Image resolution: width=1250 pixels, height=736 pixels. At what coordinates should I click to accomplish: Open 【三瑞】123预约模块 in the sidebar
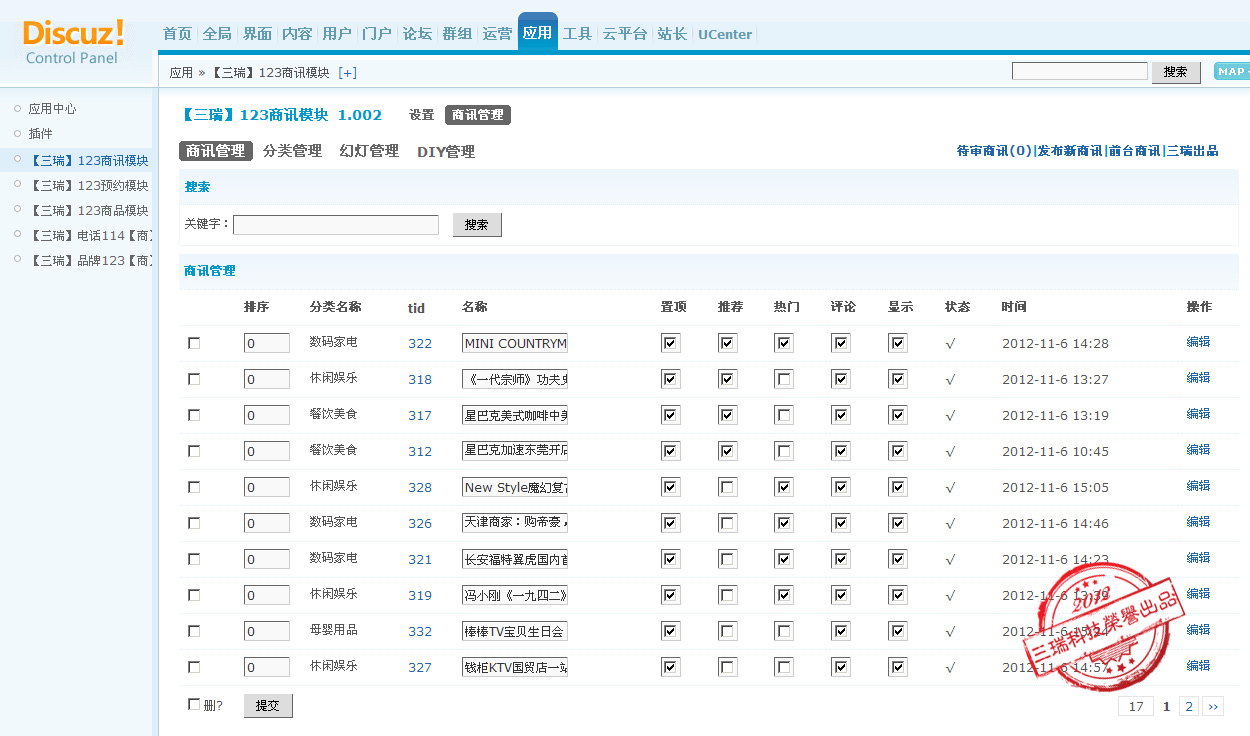tap(88, 185)
